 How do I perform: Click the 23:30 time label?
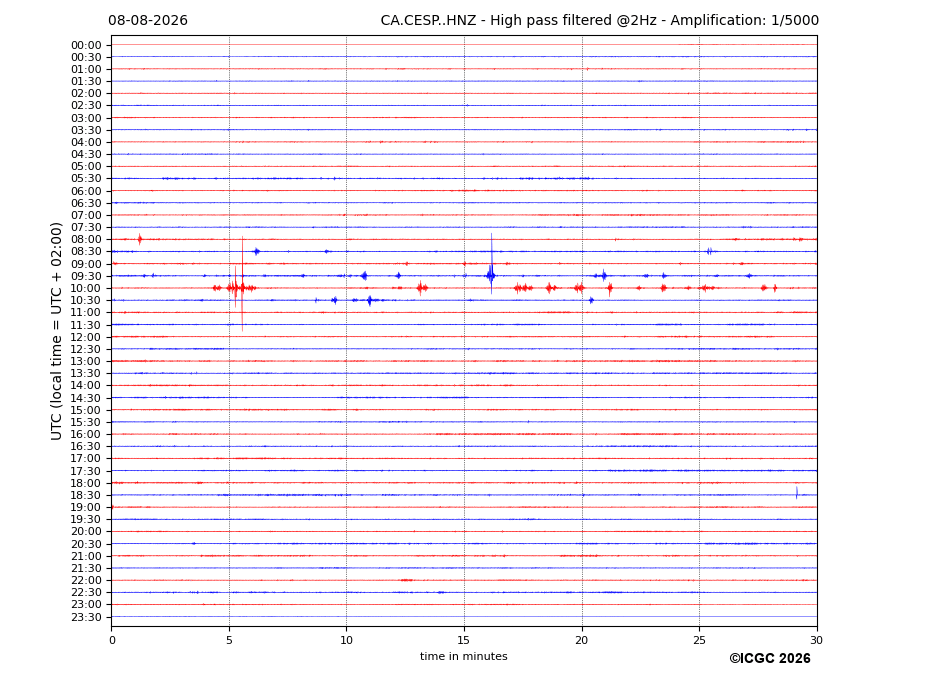86,617
